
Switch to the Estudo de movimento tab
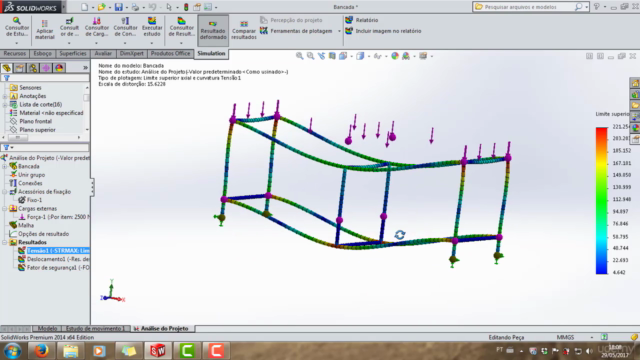tap(94, 329)
